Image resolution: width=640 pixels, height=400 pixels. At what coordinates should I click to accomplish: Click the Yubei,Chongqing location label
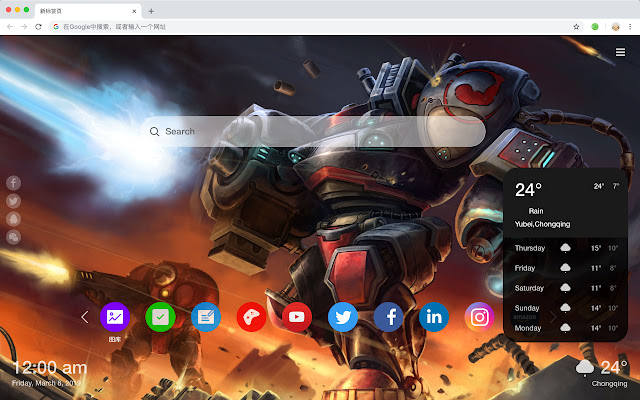542,224
